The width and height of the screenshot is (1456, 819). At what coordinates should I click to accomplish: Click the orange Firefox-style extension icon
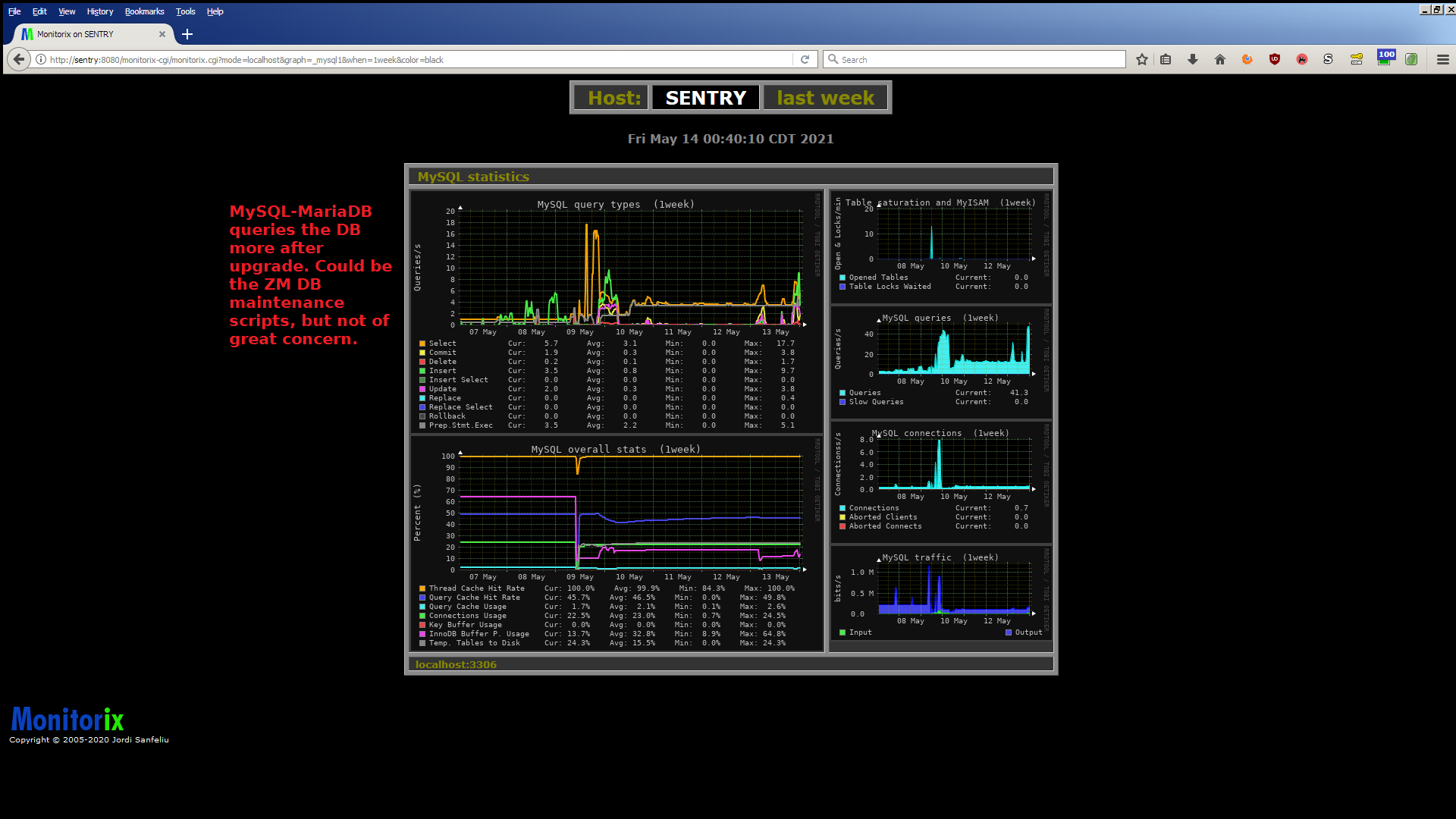click(x=1247, y=59)
